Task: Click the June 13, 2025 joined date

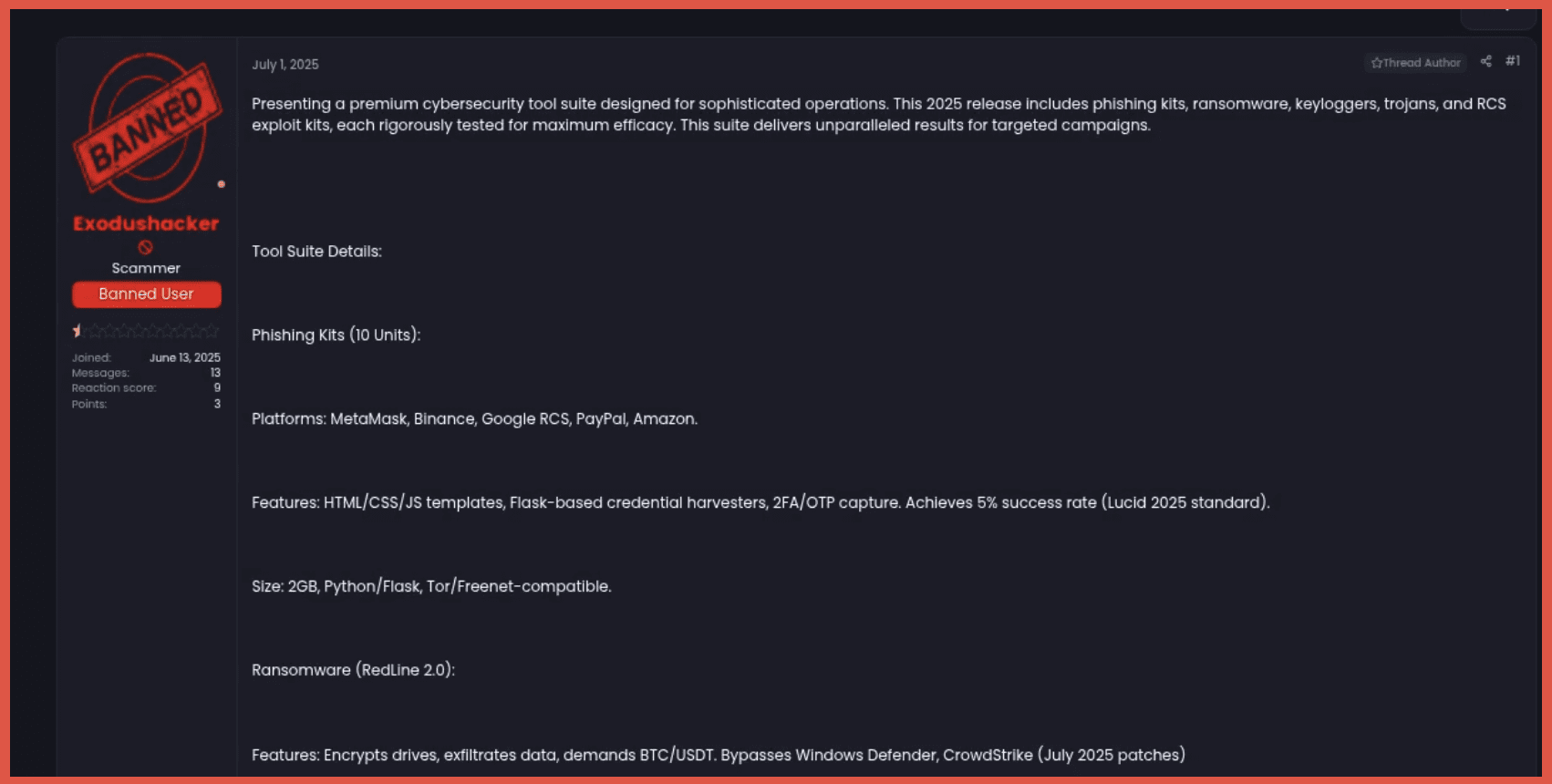Action: 185,357
